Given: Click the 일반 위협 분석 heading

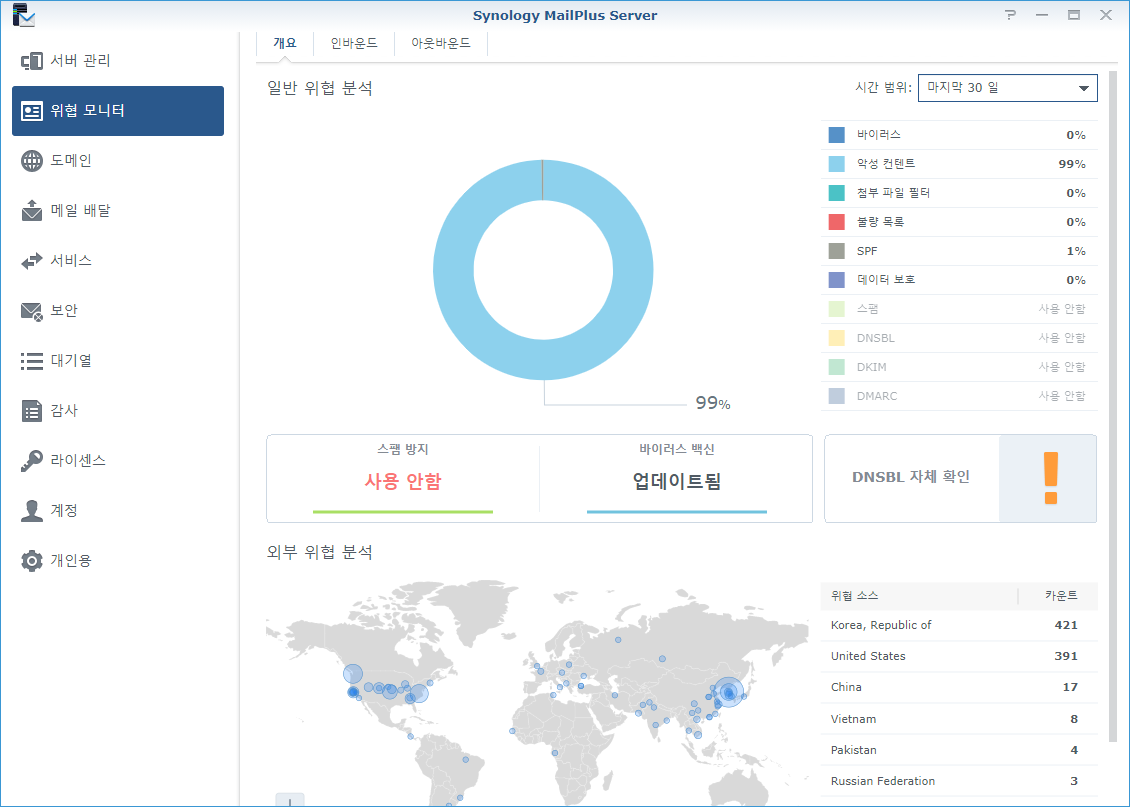Looking at the screenshot, I should click(x=320, y=89).
